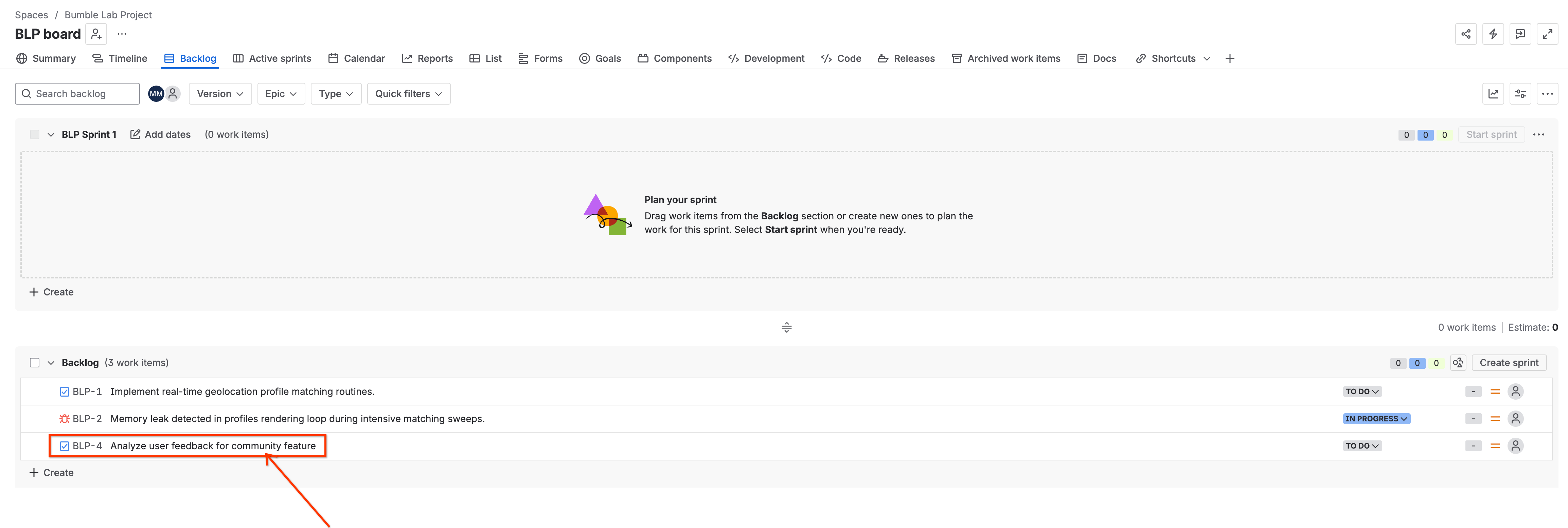Open the TO DO status dropdown for BLP-1
This screenshot has width=1568, height=528.
(x=1362, y=392)
